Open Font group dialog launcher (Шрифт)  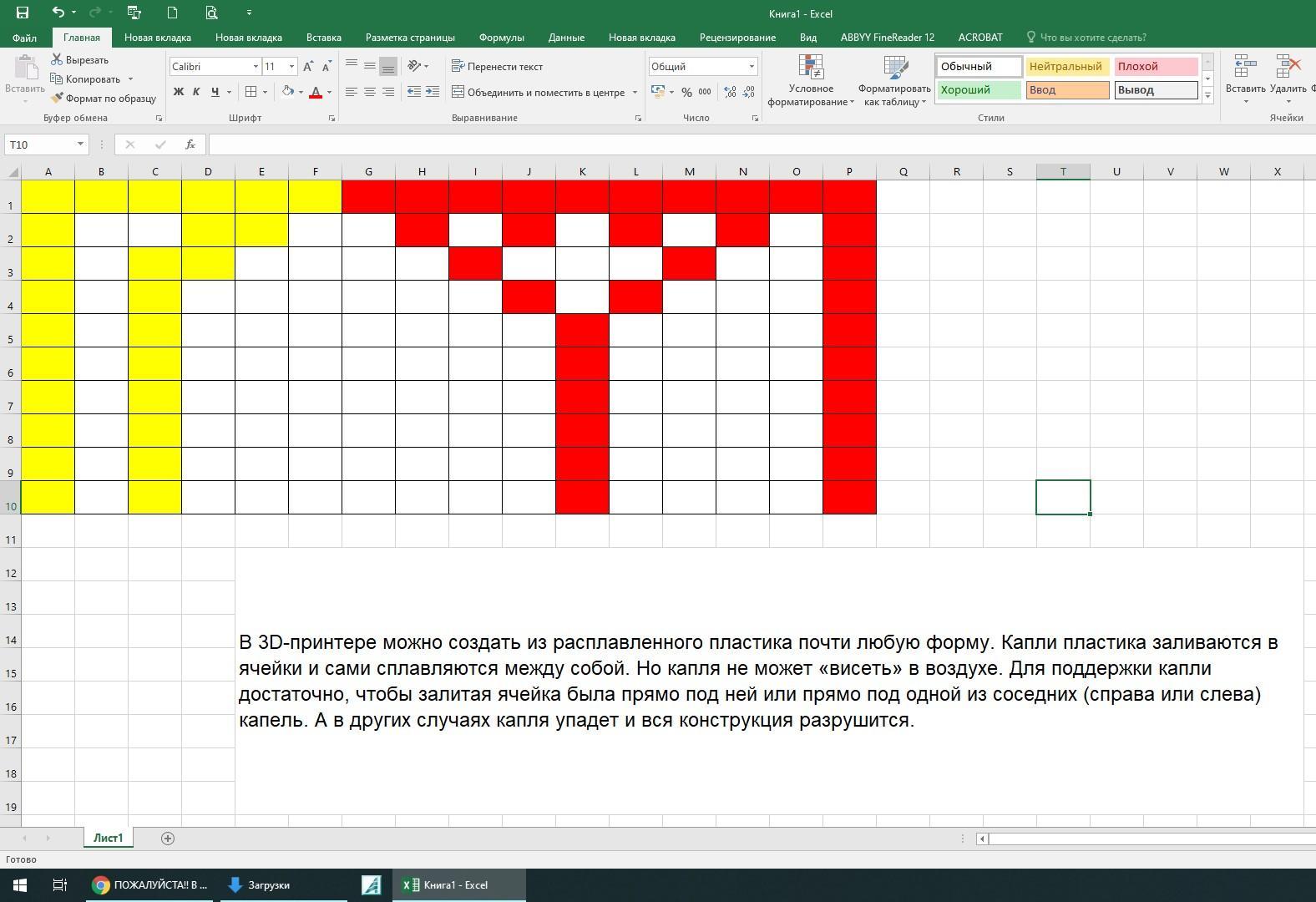pyautogui.click(x=332, y=119)
